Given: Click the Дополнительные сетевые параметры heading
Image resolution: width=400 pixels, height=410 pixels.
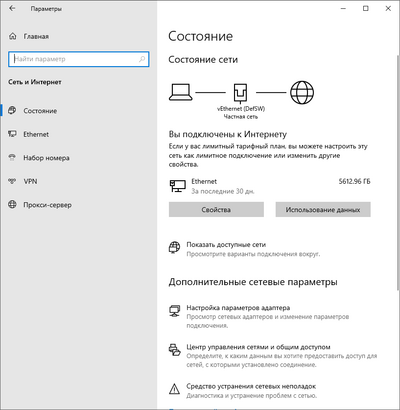Looking at the screenshot, I should click(253, 282).
